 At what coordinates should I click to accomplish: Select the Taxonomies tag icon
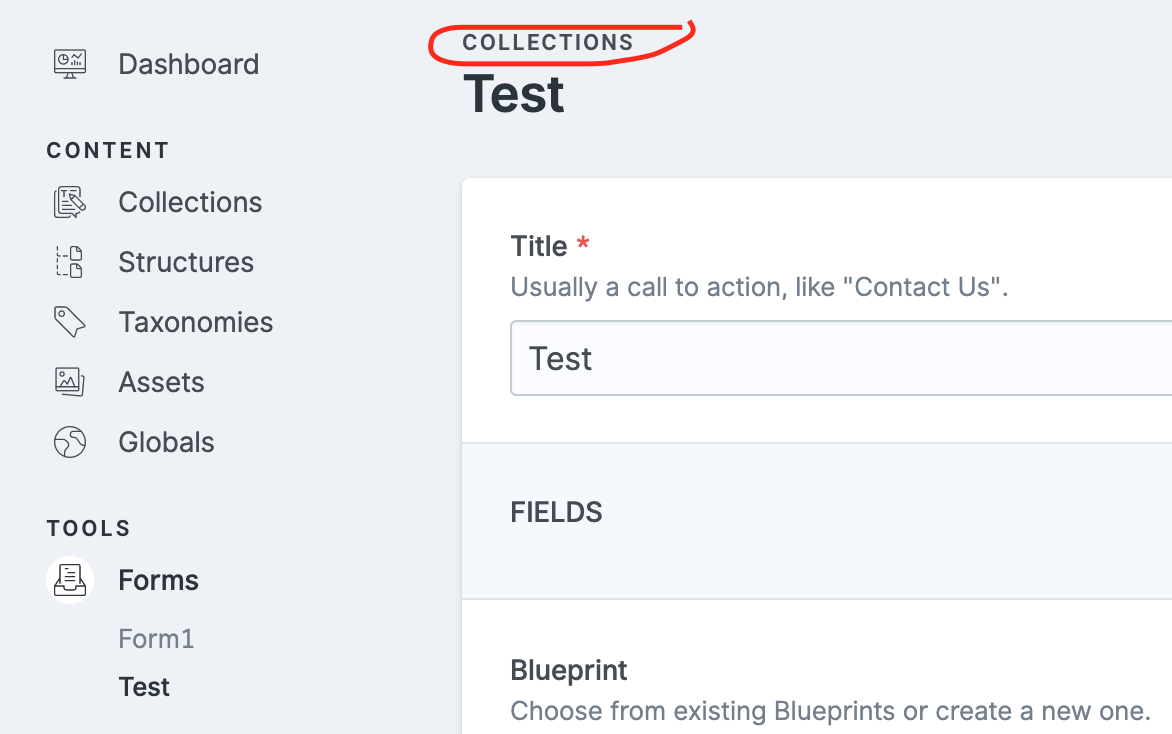tap(70, 321)
